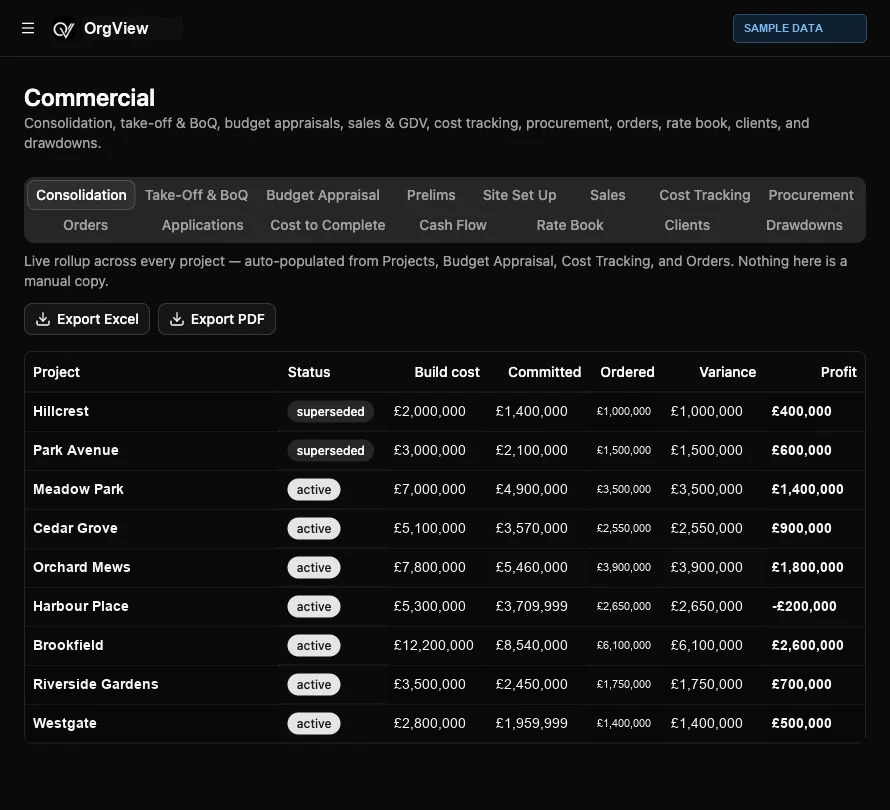The width and height of the screenshot is (890, 810).
Task: Click the Export PDF download icon
Action: (177, 319)
